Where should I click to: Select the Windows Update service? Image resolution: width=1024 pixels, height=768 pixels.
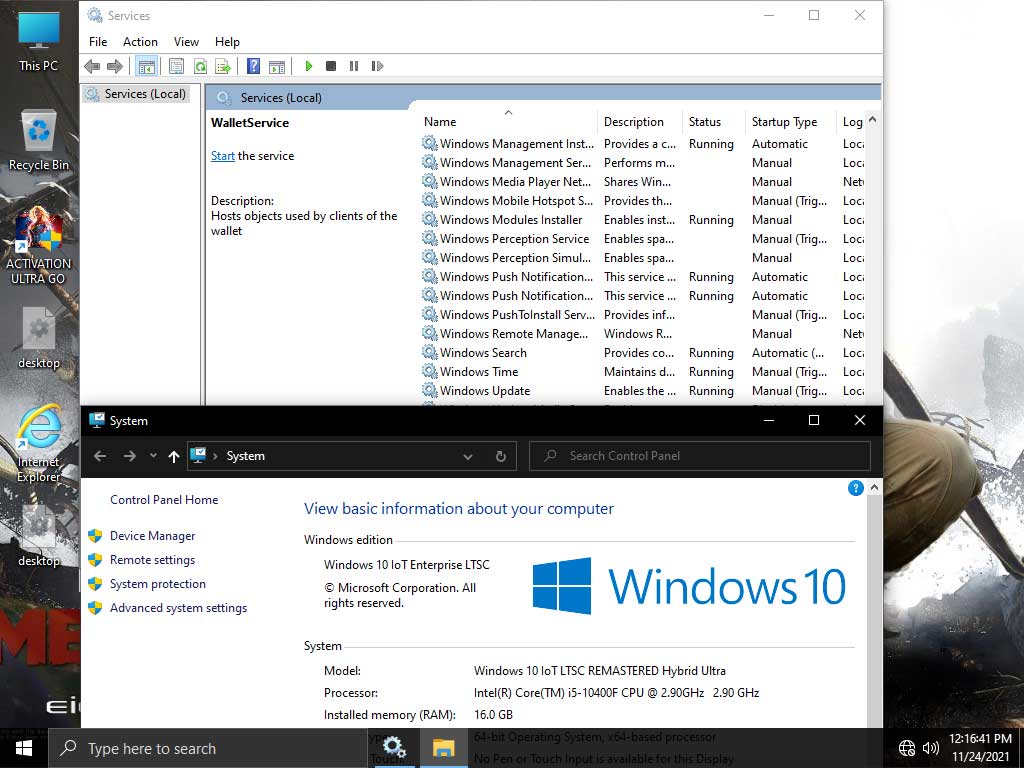point(643,391)
